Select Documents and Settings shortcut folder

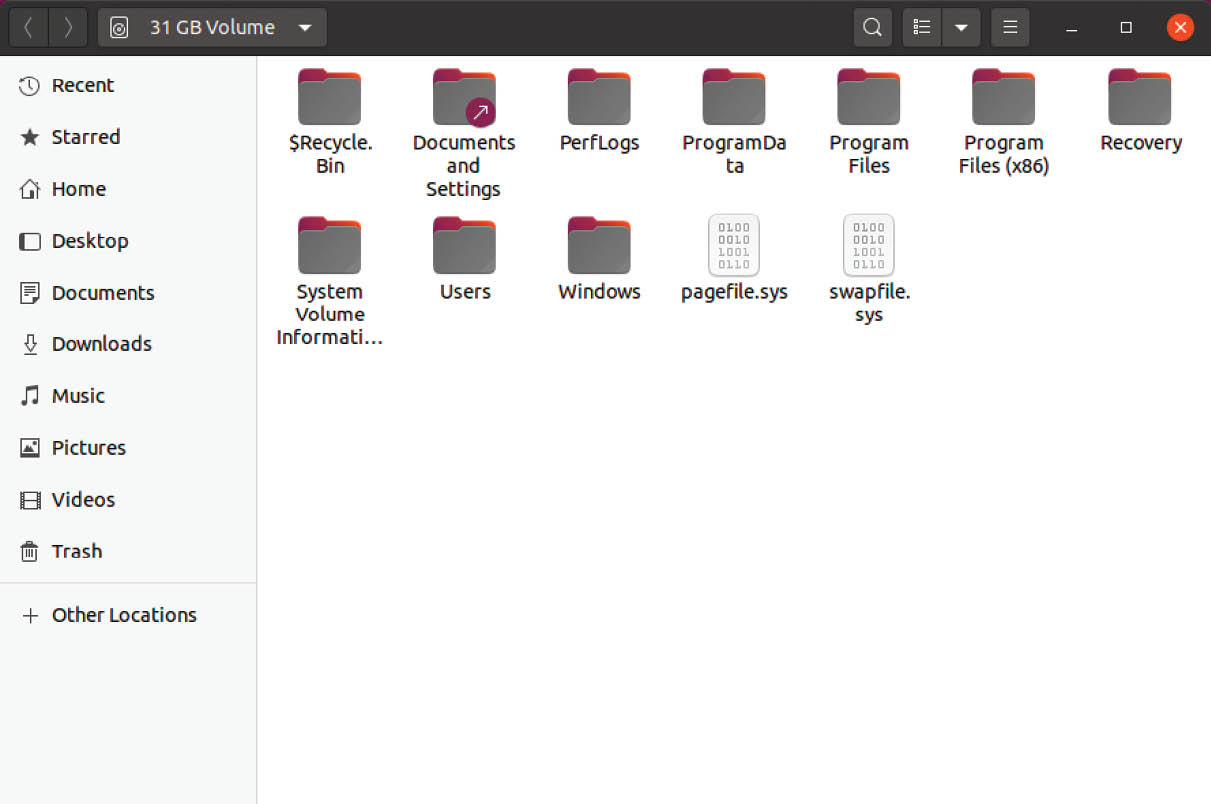[x=464, y=99]
